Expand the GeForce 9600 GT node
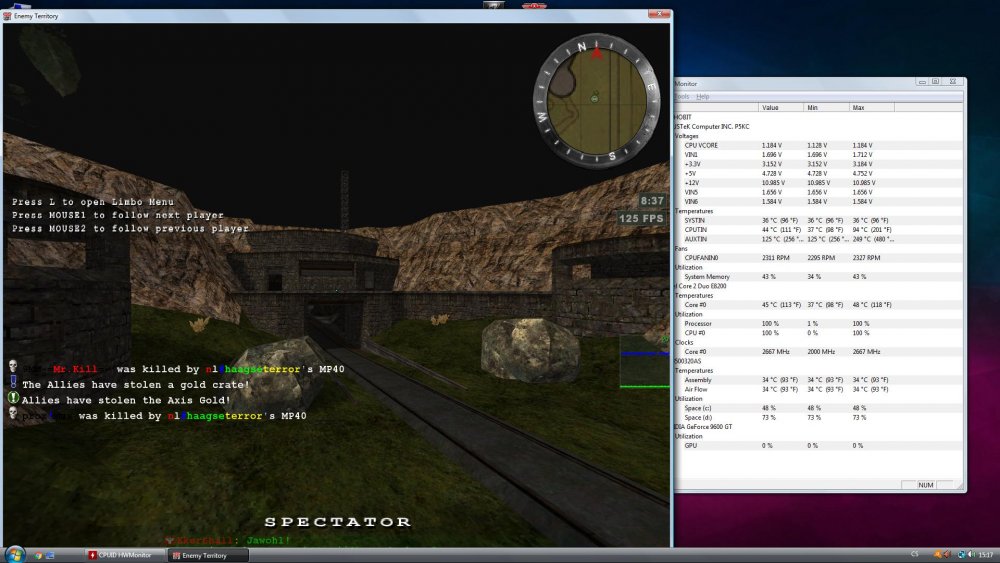1000x563 pixels. coord(704,427)
